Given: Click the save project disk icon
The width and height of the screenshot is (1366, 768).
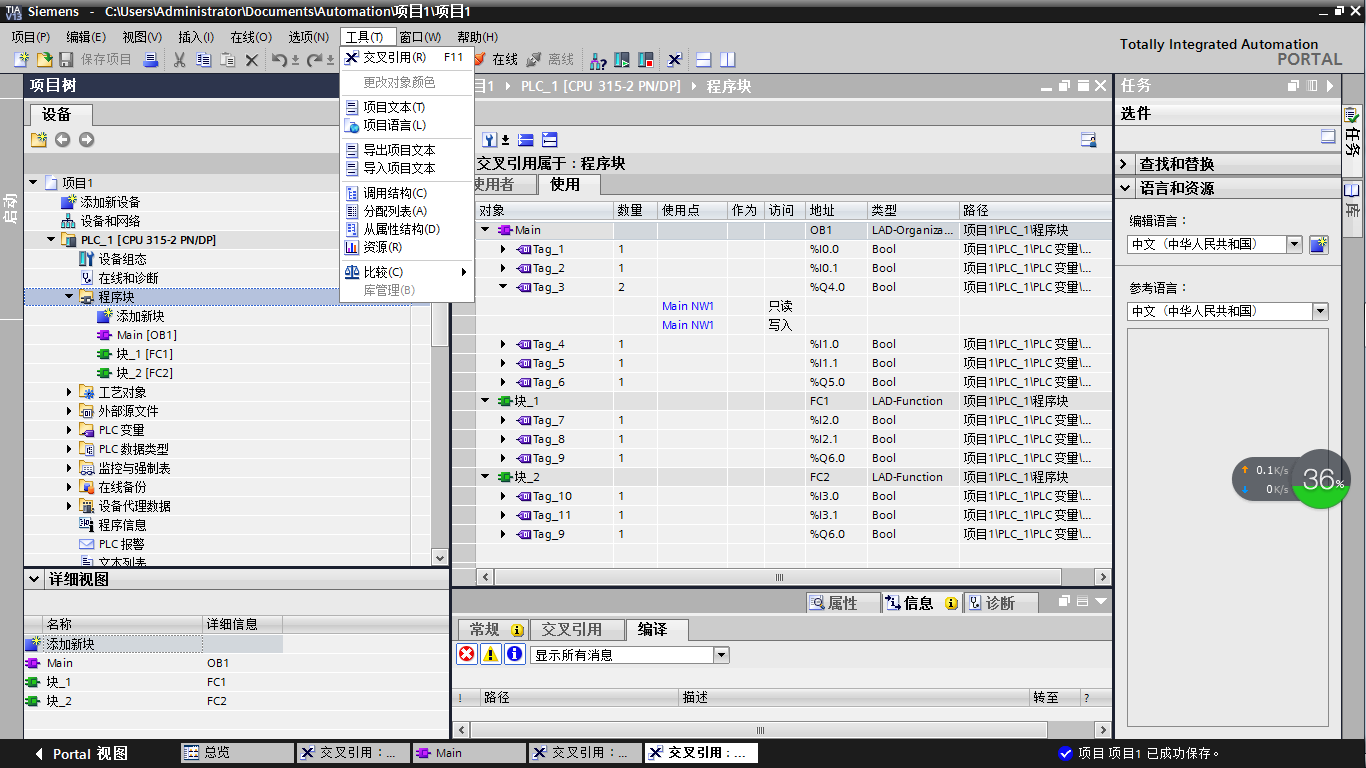Looking at the screenshot, I should coord(66,60).
